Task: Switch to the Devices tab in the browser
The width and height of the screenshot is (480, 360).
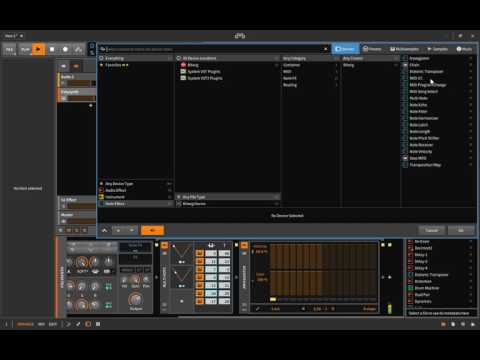Action: pos(345,49)
